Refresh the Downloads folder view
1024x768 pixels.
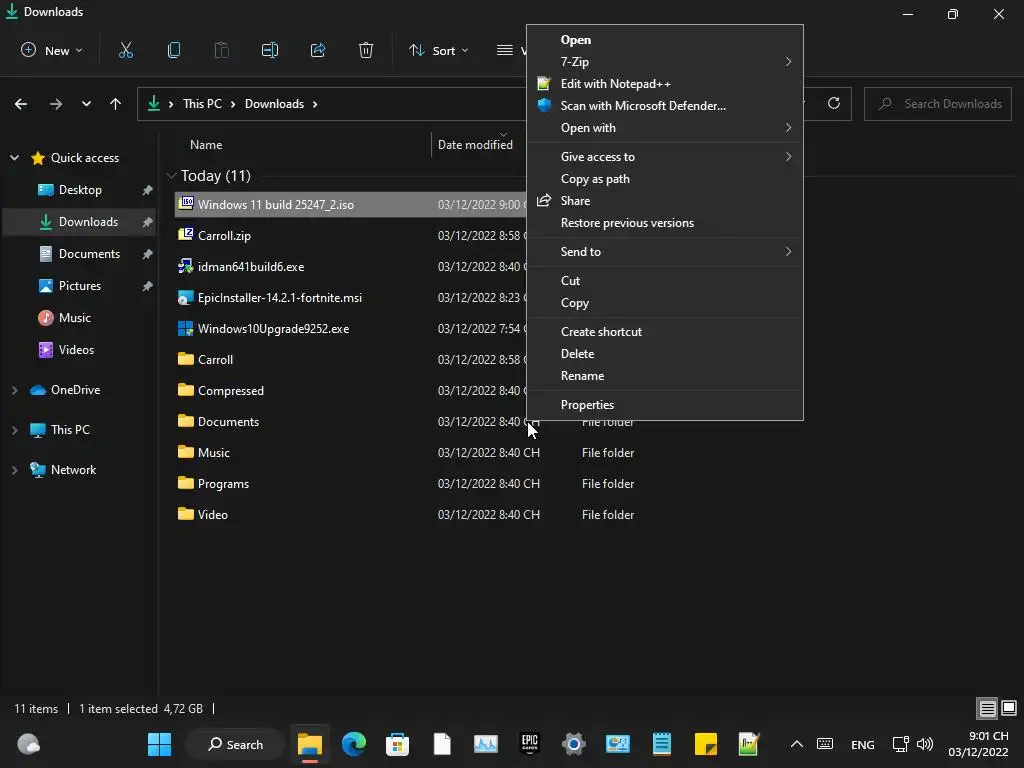point(834,103)
